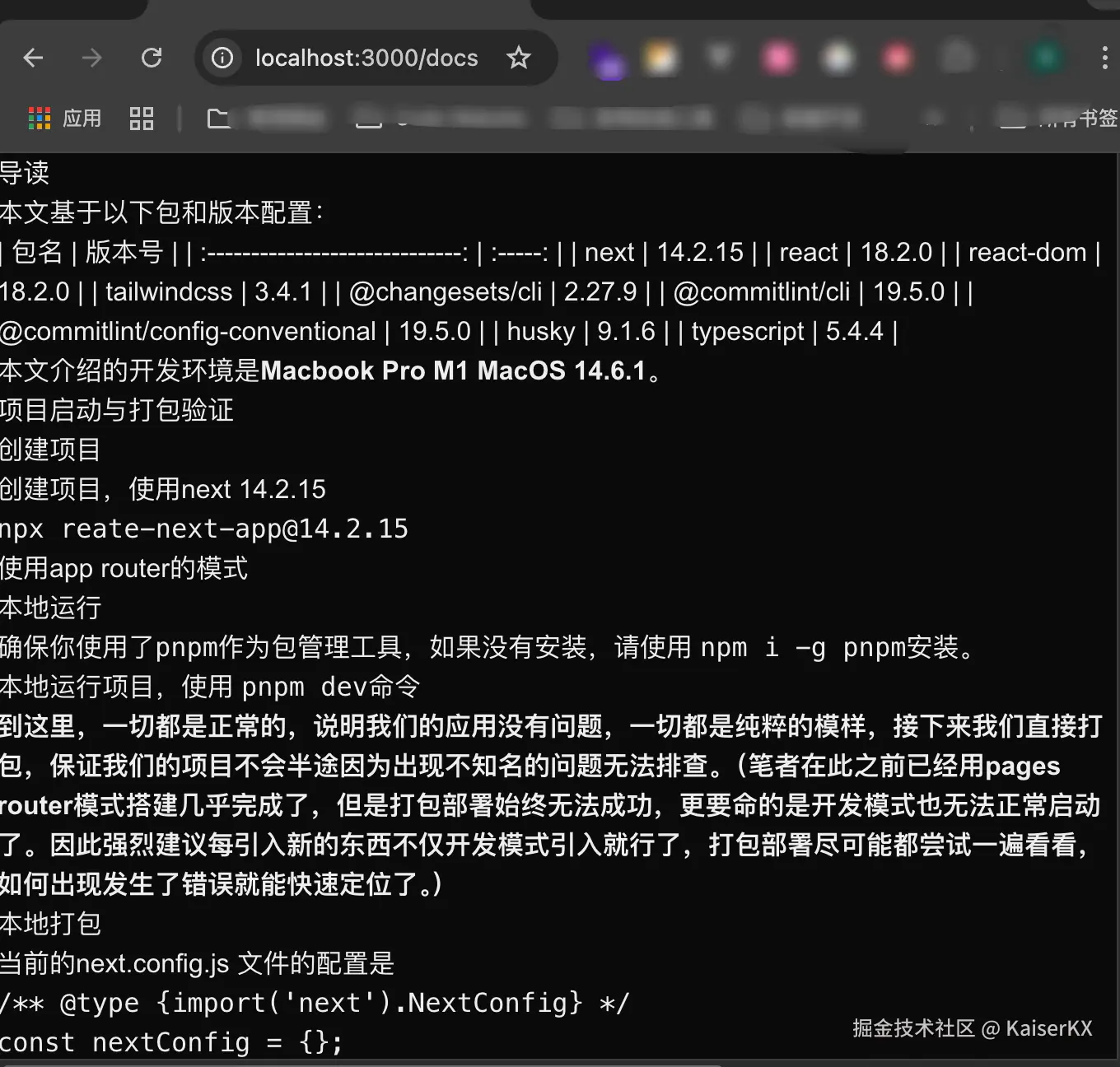The height and width of the screenshot is (1067, 1120).
Task: Click the tailwindcss | 3.4.1 text
Action: (209, 291)
